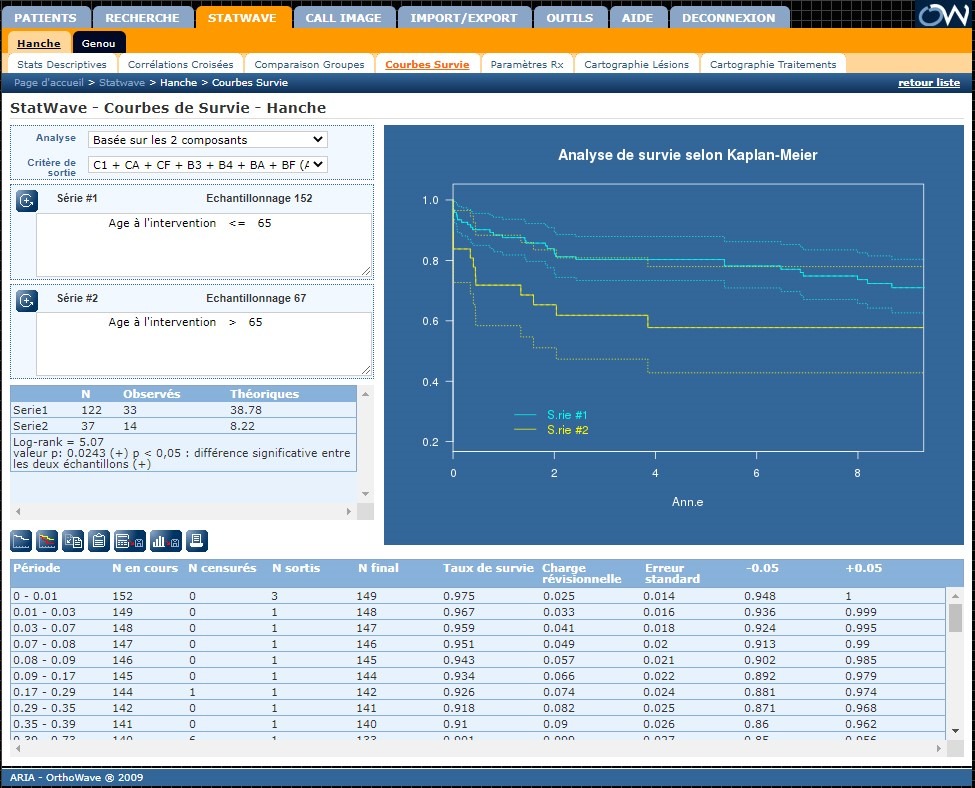Click the Serie1 row in results table

pos(183,410)
